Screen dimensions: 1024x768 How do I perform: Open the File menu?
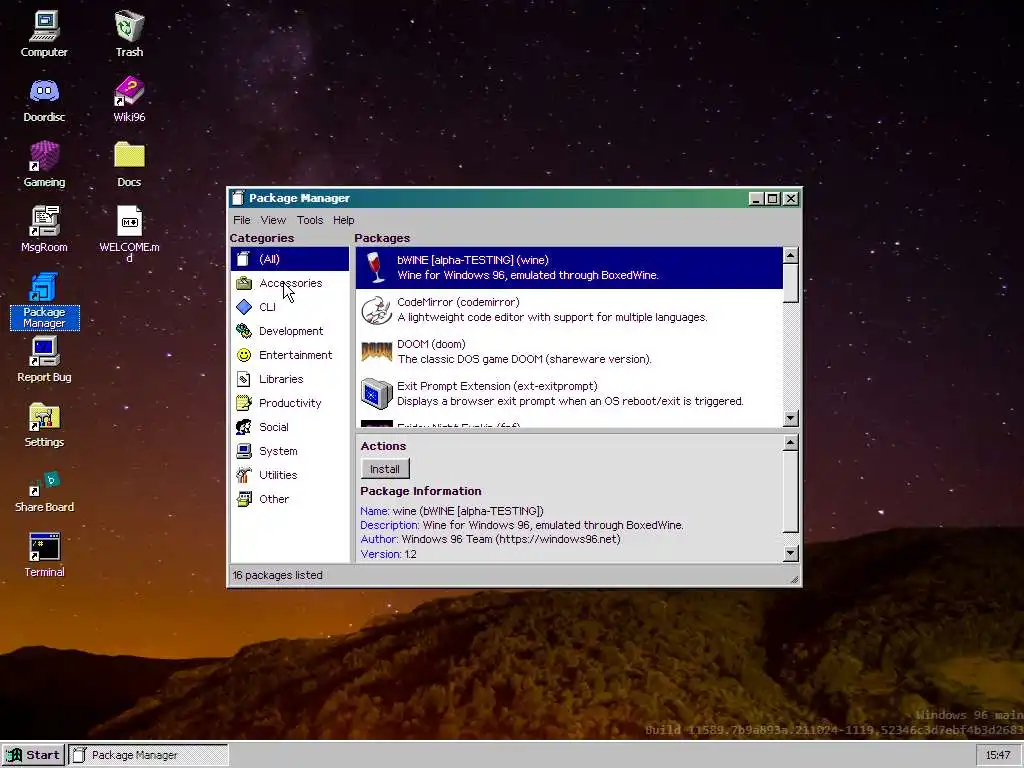(x=242, y=220)
